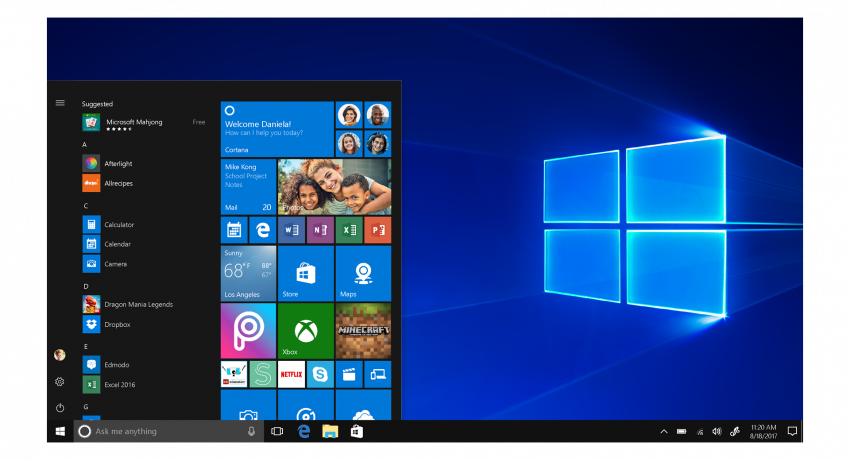Click the Power button in Start

[60, 407]
